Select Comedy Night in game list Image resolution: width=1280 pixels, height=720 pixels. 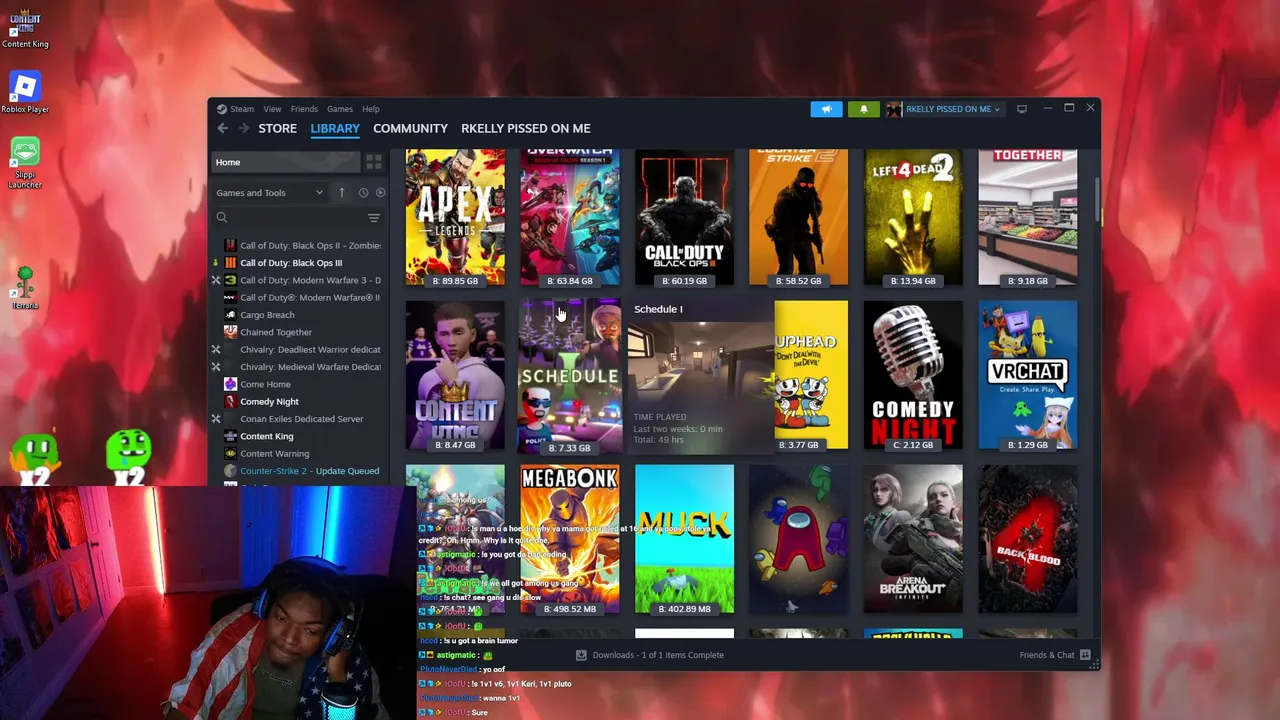click(300, 401)
